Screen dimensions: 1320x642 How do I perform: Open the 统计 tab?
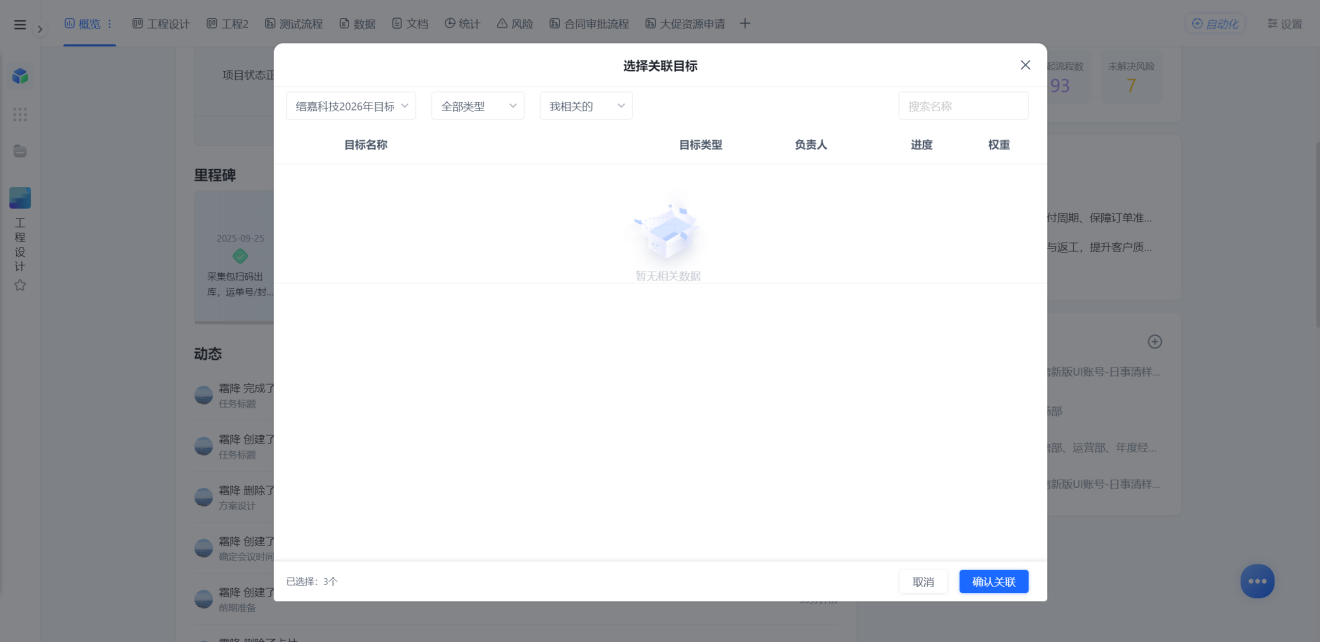pyautogui.click(x=463, y=24)
